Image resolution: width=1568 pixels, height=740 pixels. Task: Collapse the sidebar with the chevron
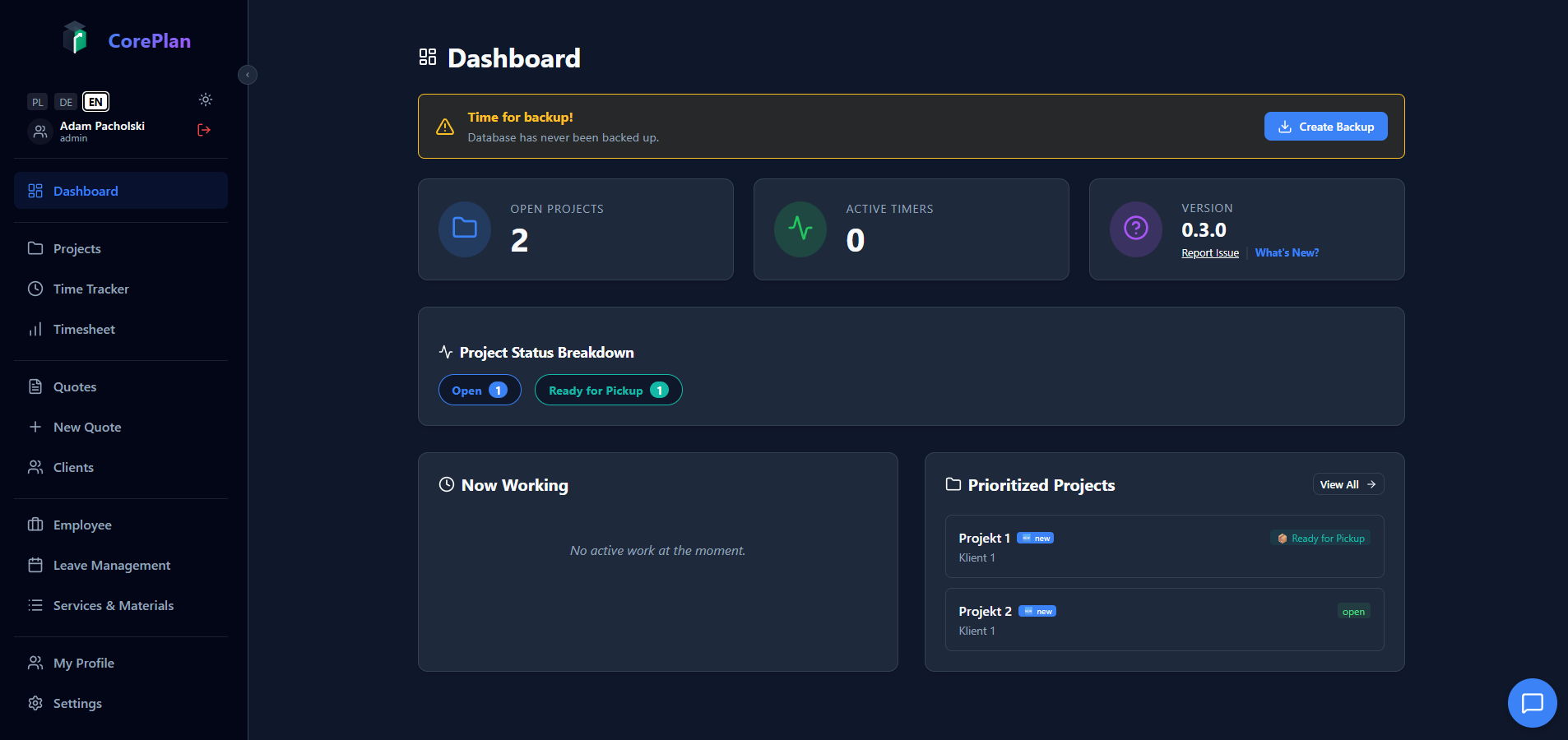[x=248, y=74]
